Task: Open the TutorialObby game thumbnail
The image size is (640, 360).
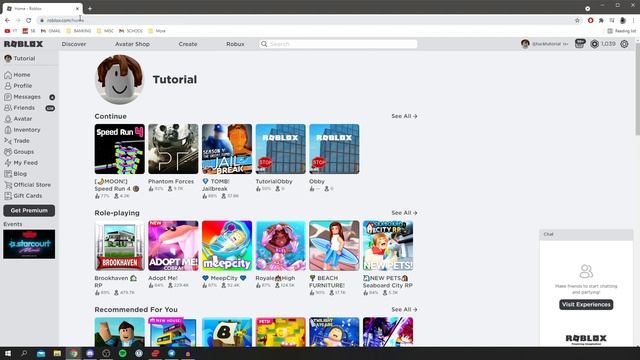Action: [x=280, y=149]
